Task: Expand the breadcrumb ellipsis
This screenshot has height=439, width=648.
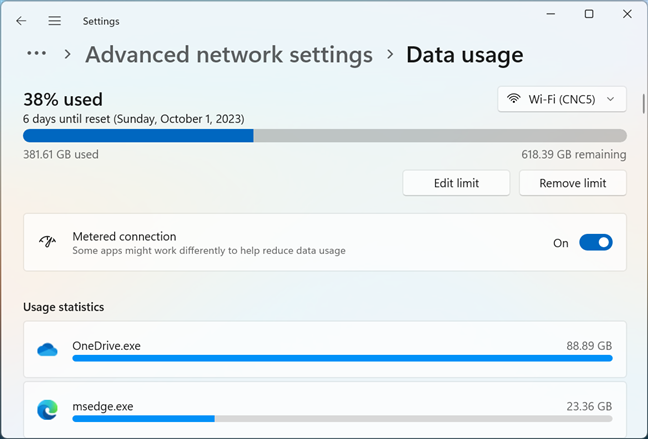Action: click(37, 53)
